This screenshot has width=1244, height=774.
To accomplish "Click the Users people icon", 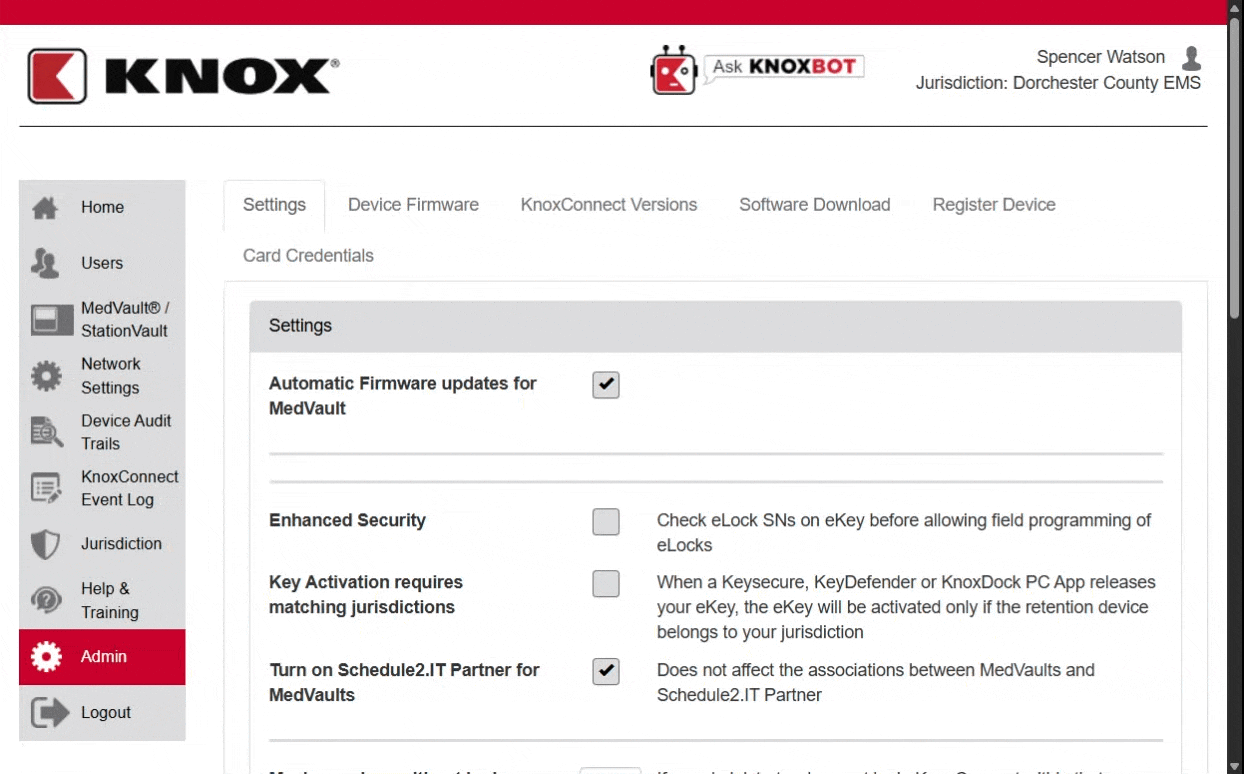I will pos(45,263).
